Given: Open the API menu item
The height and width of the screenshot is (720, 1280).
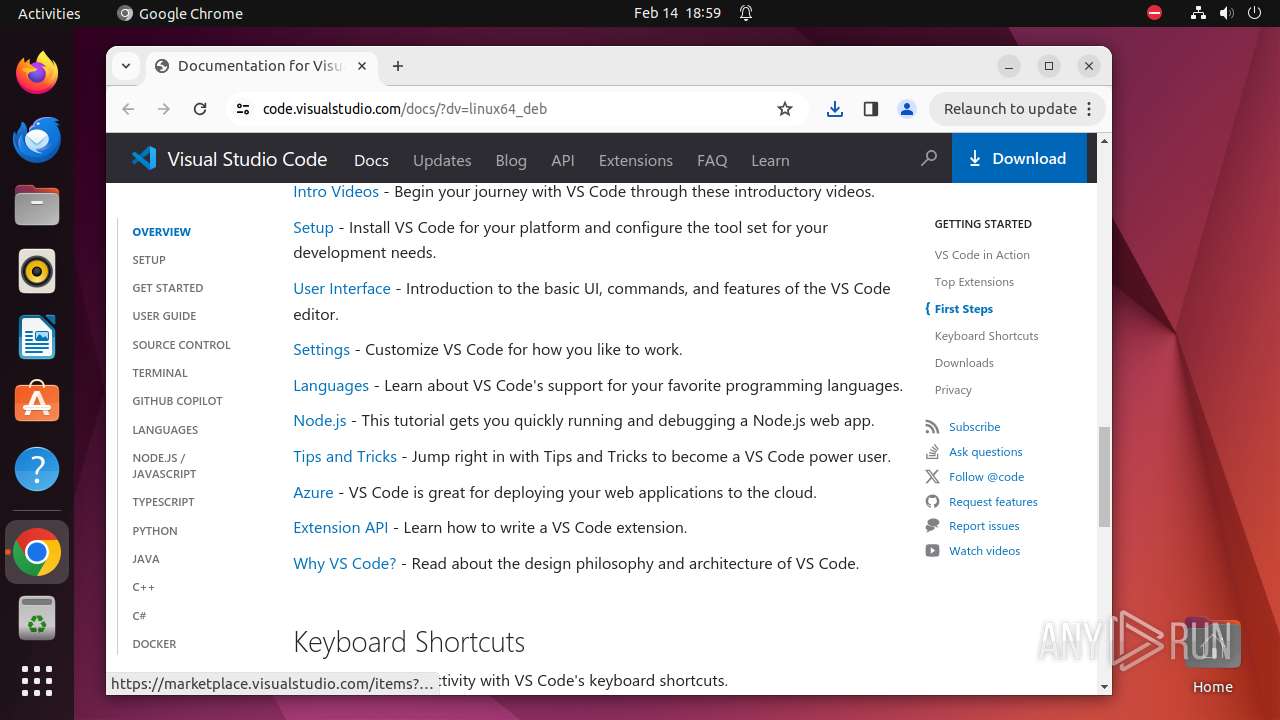Looking at the screenshot, I should (x=563, y=160).
